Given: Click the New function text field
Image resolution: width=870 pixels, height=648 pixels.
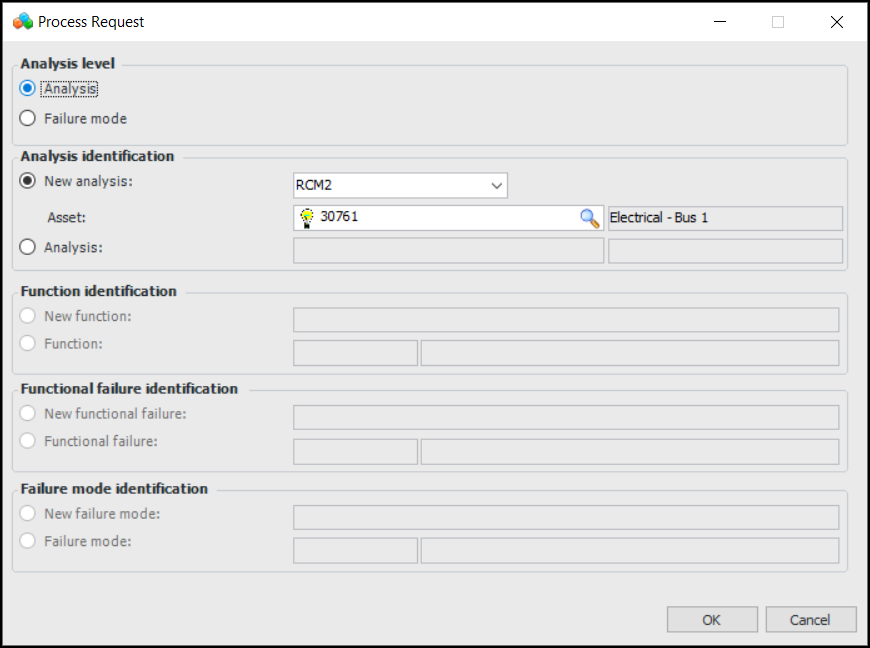Looking at the screenshot, I should [565, 320].
